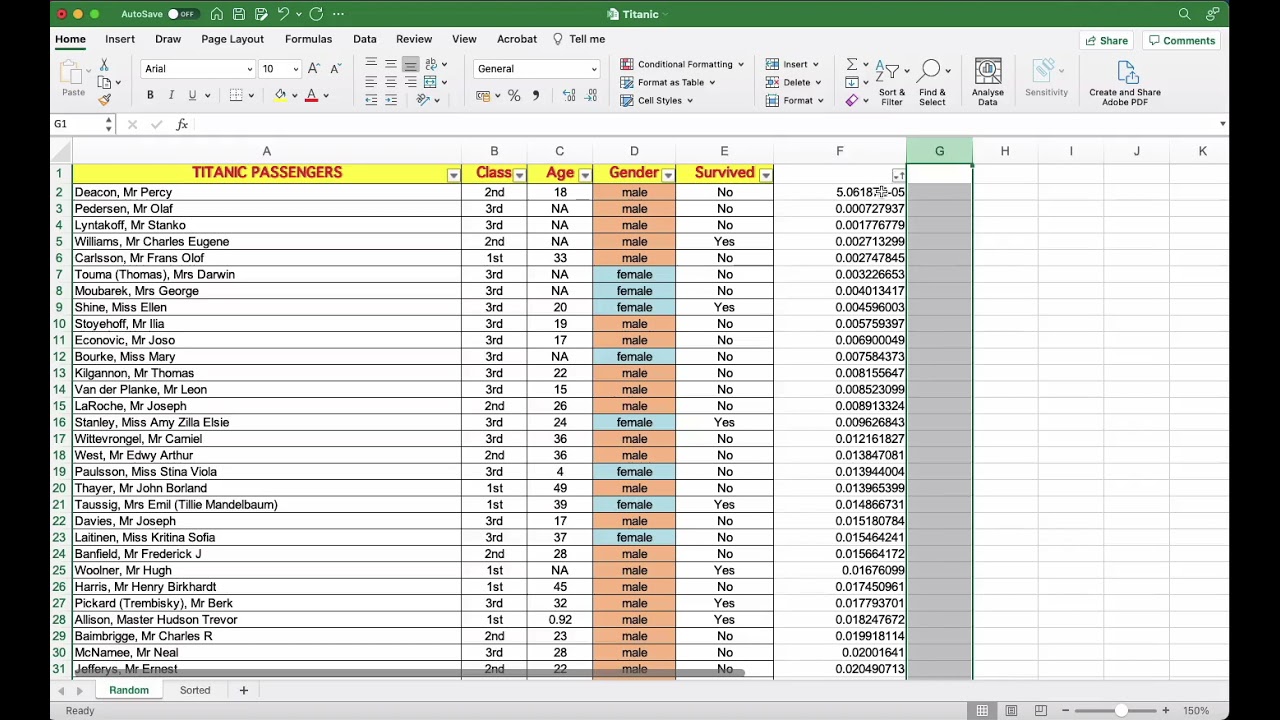Click the Insert cells button
Image resolution: width=1280 pixels, height=720 pixels.
pyautogui.click(x=794, y=64)
